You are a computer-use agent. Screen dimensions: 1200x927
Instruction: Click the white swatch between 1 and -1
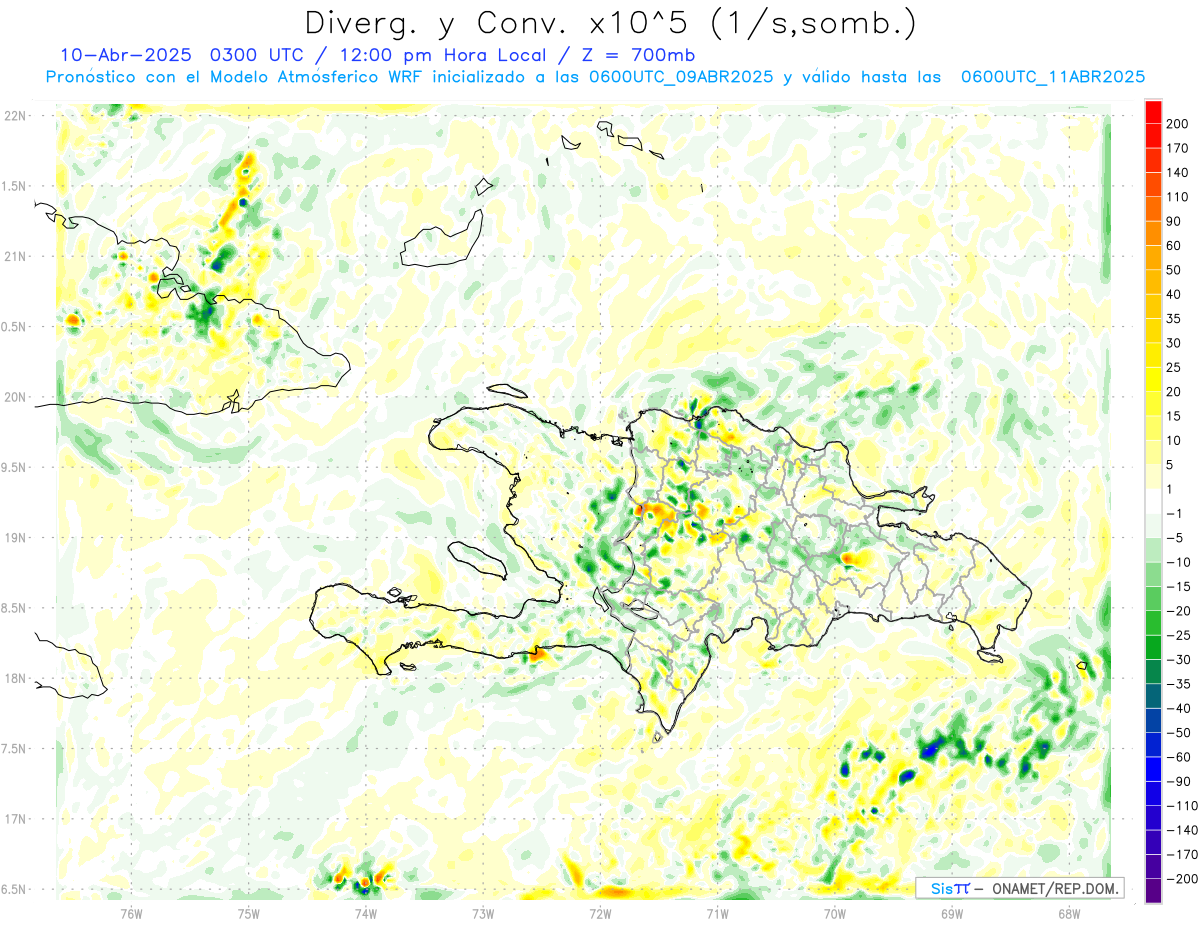1153,501
